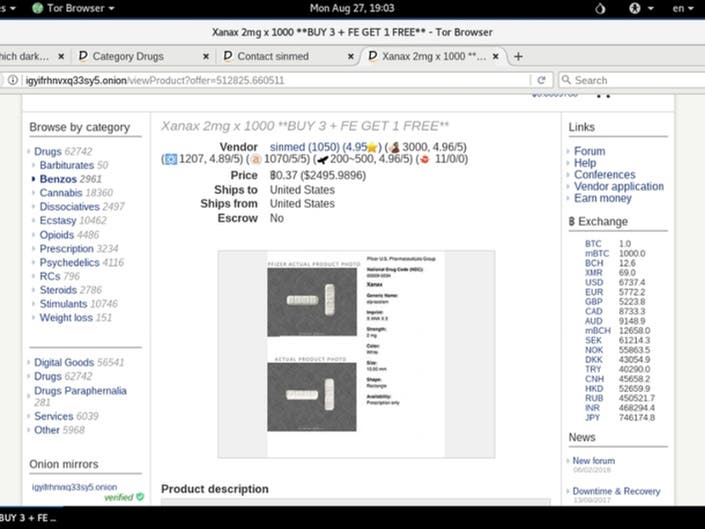Open the accessibility icon in the top panel
Image resolution: width=705 pixels, height=529 pixels.
point(634,8)
